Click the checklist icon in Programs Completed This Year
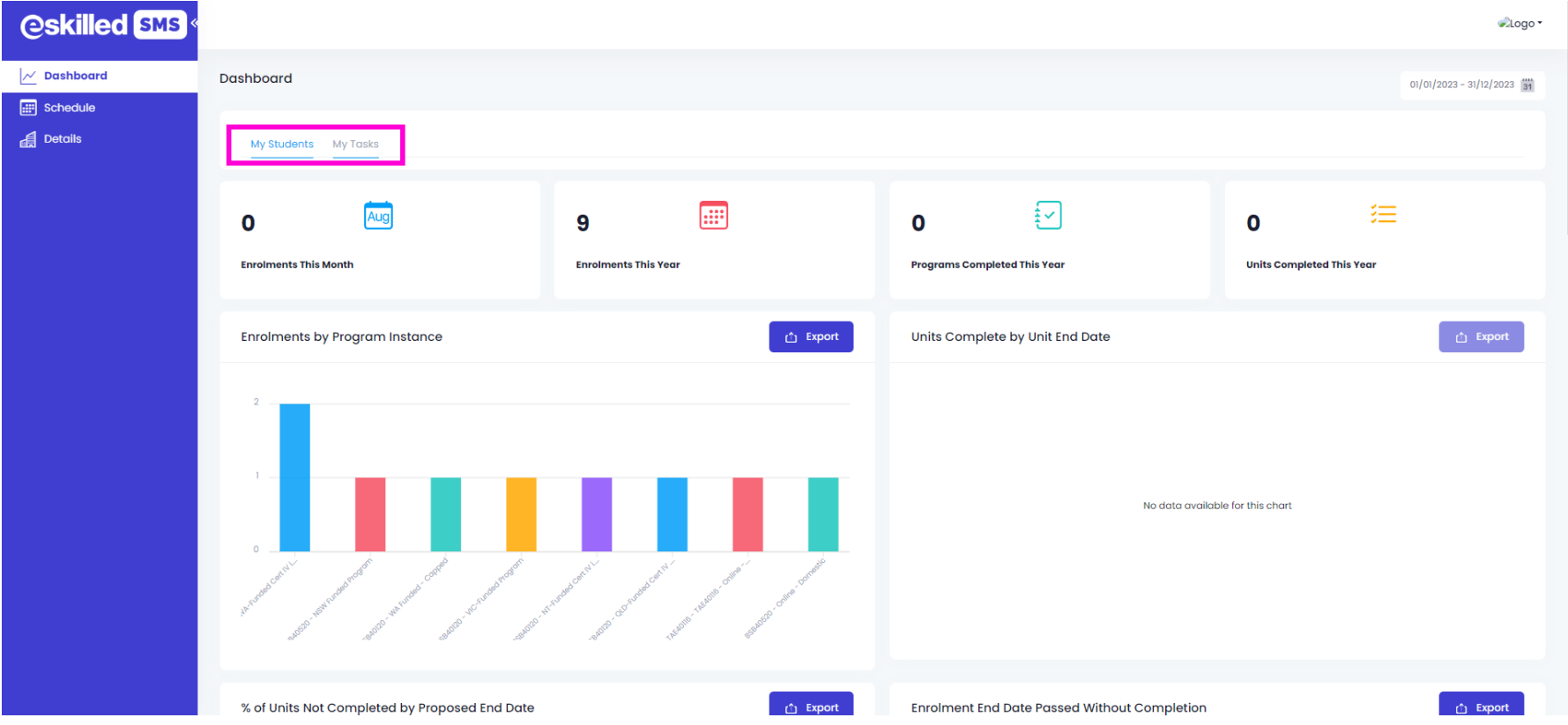The height and width of the screenshot is (725, 1568). (1048, 215)
